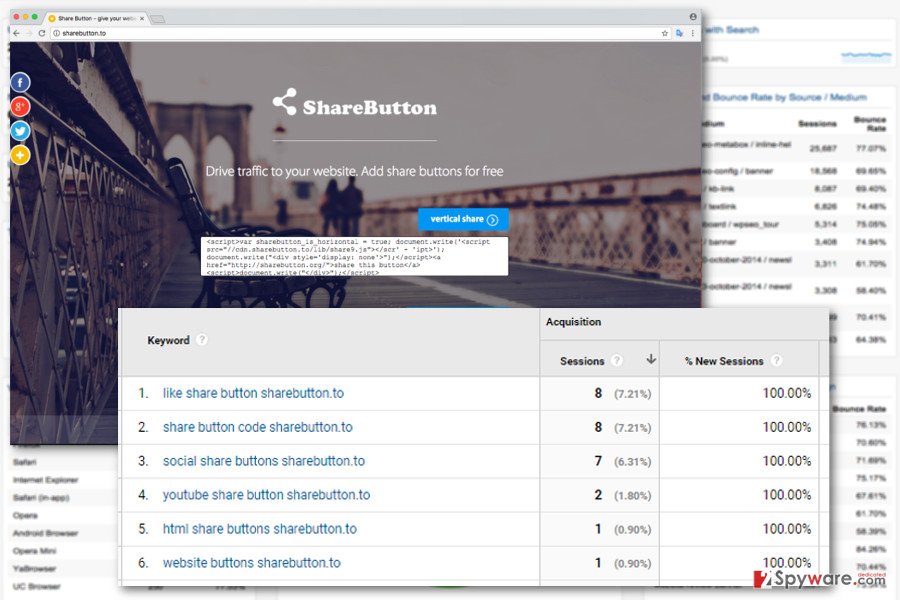900x600 pixels.
Task: Open keyword youtube share button sharebutton.to
Action: [266, 495]
